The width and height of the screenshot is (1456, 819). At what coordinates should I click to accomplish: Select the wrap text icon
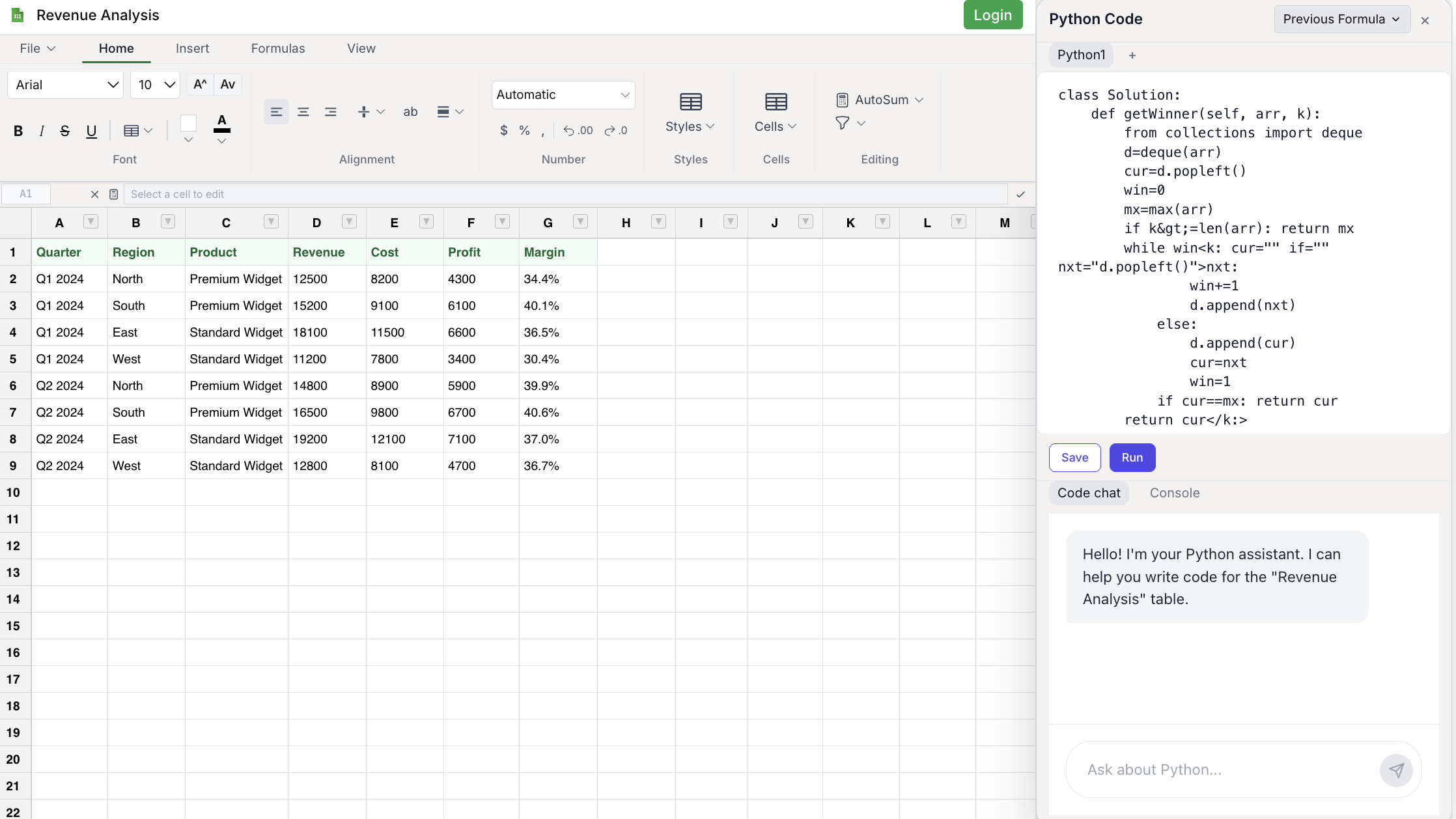pos(410,111)
